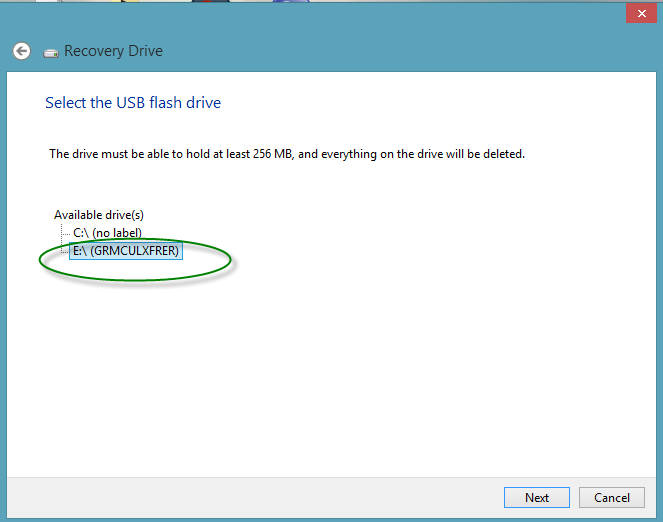Click the green oval annotation's right edge
Image resolution: width=663 pixels, height=522 pixels.
pyautogui.click(x=230, y=260)
